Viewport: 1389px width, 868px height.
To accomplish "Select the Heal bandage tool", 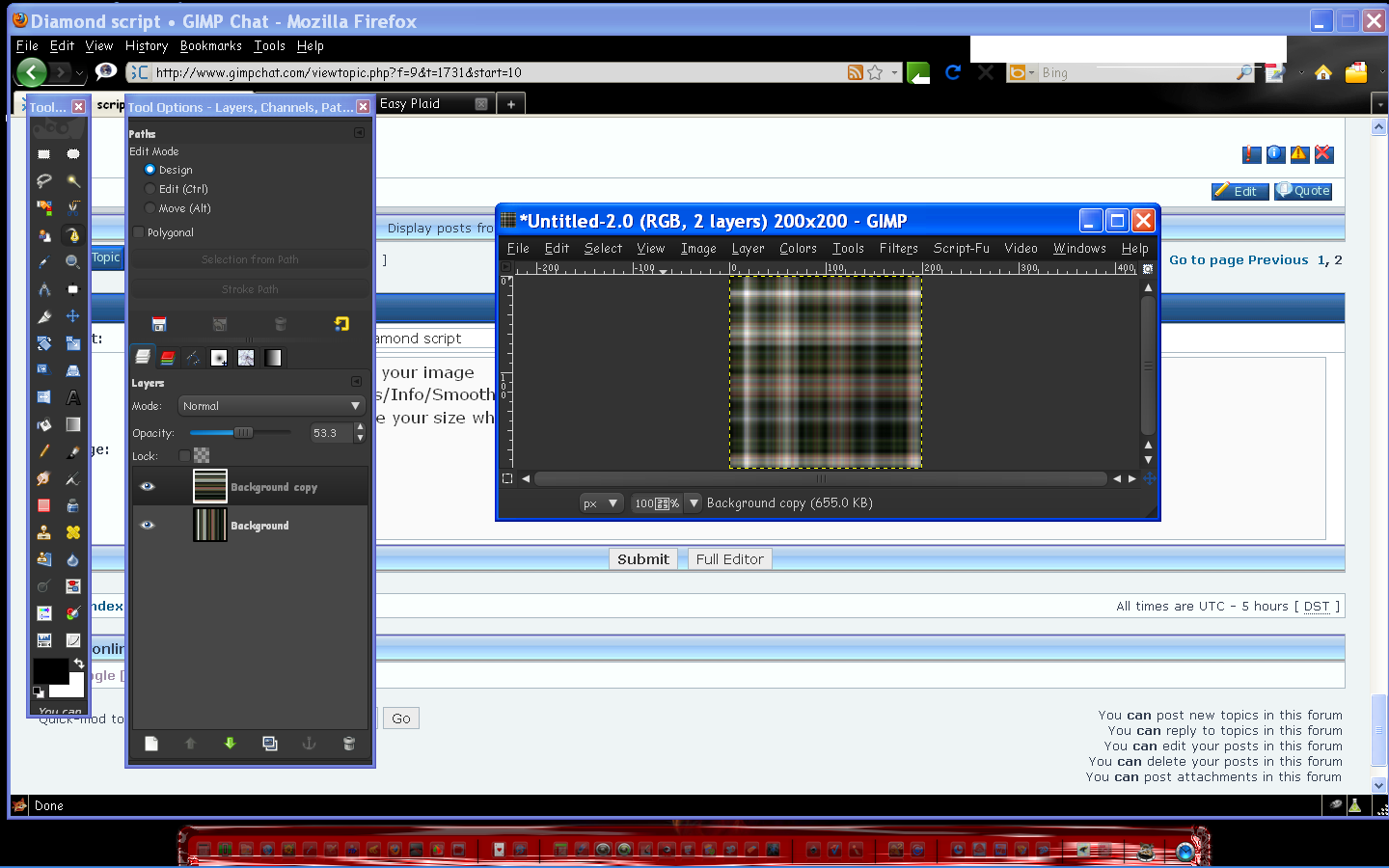I will pyautogui.click(x=72, y=531).
